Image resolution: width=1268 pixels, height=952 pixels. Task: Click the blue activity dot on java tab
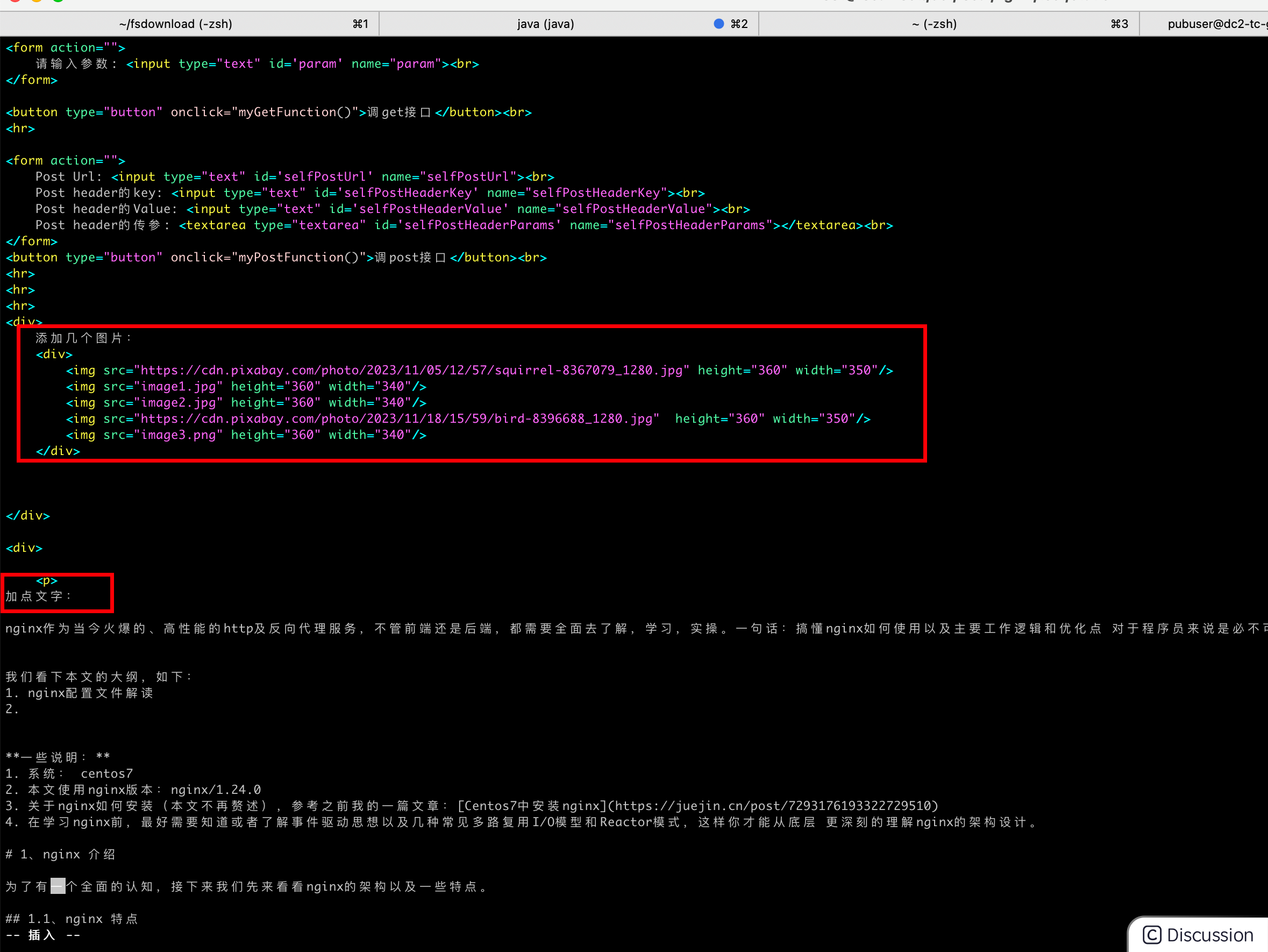click(x=718, y=24)
